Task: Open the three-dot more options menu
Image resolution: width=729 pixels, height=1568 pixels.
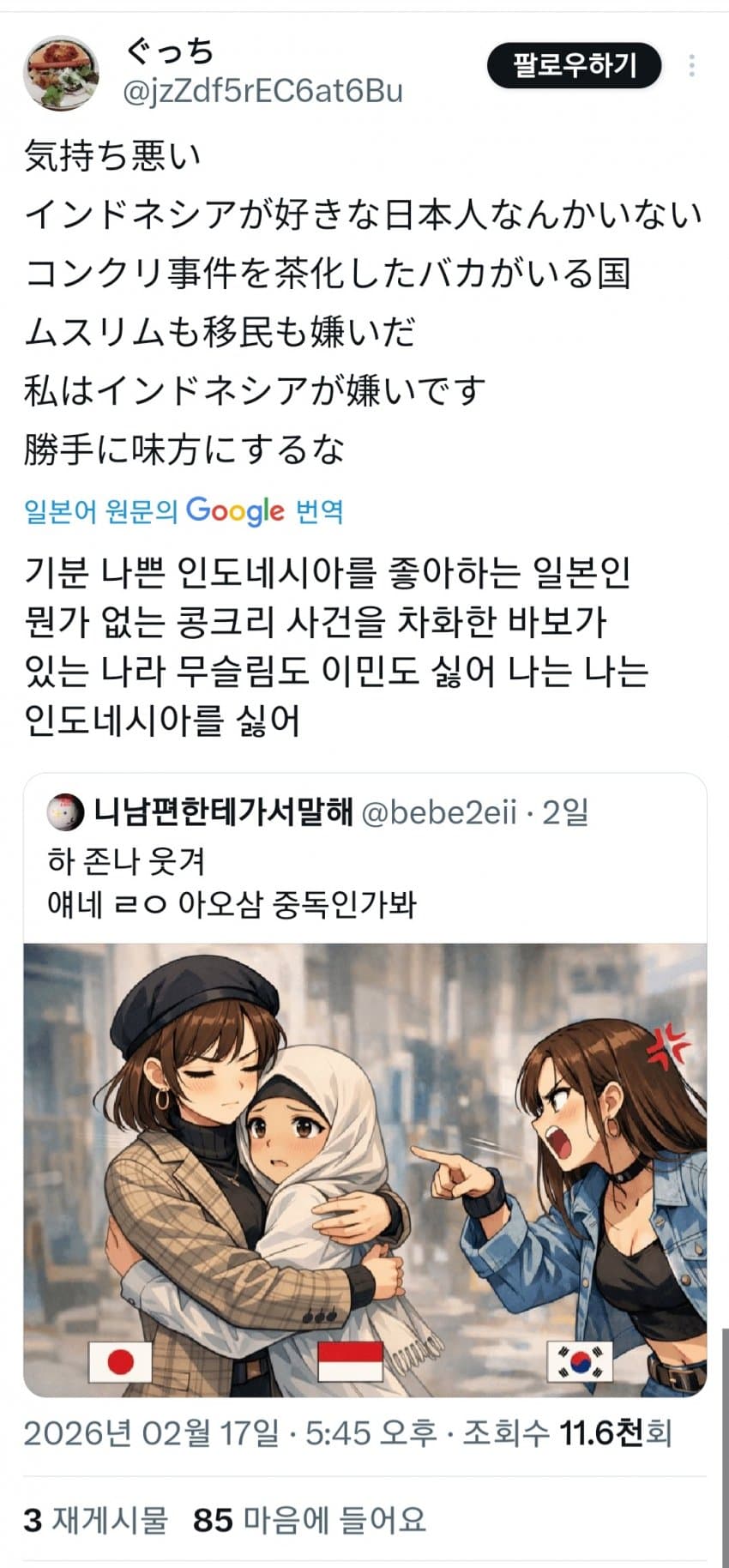Action: tap(691, 66)
